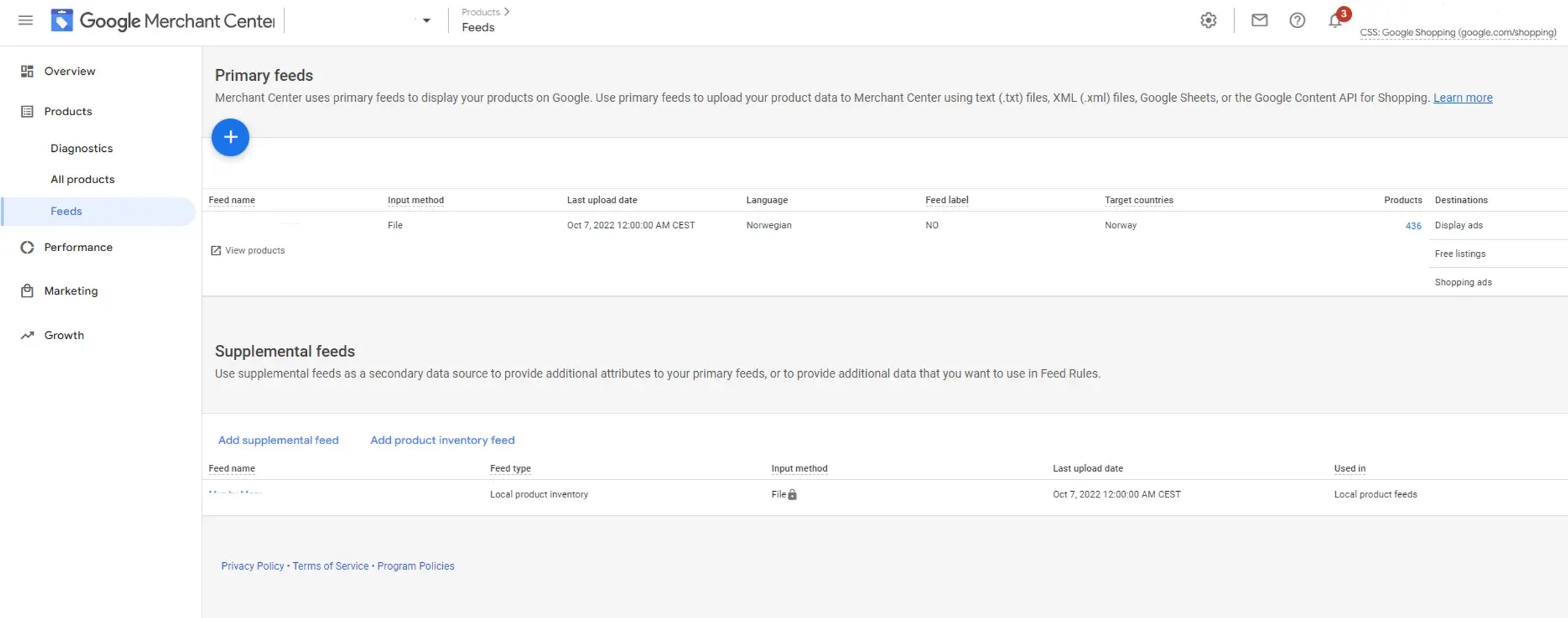Open the Growth section
The width and height of the screenshot is (1568, 618).
[64, 336]
